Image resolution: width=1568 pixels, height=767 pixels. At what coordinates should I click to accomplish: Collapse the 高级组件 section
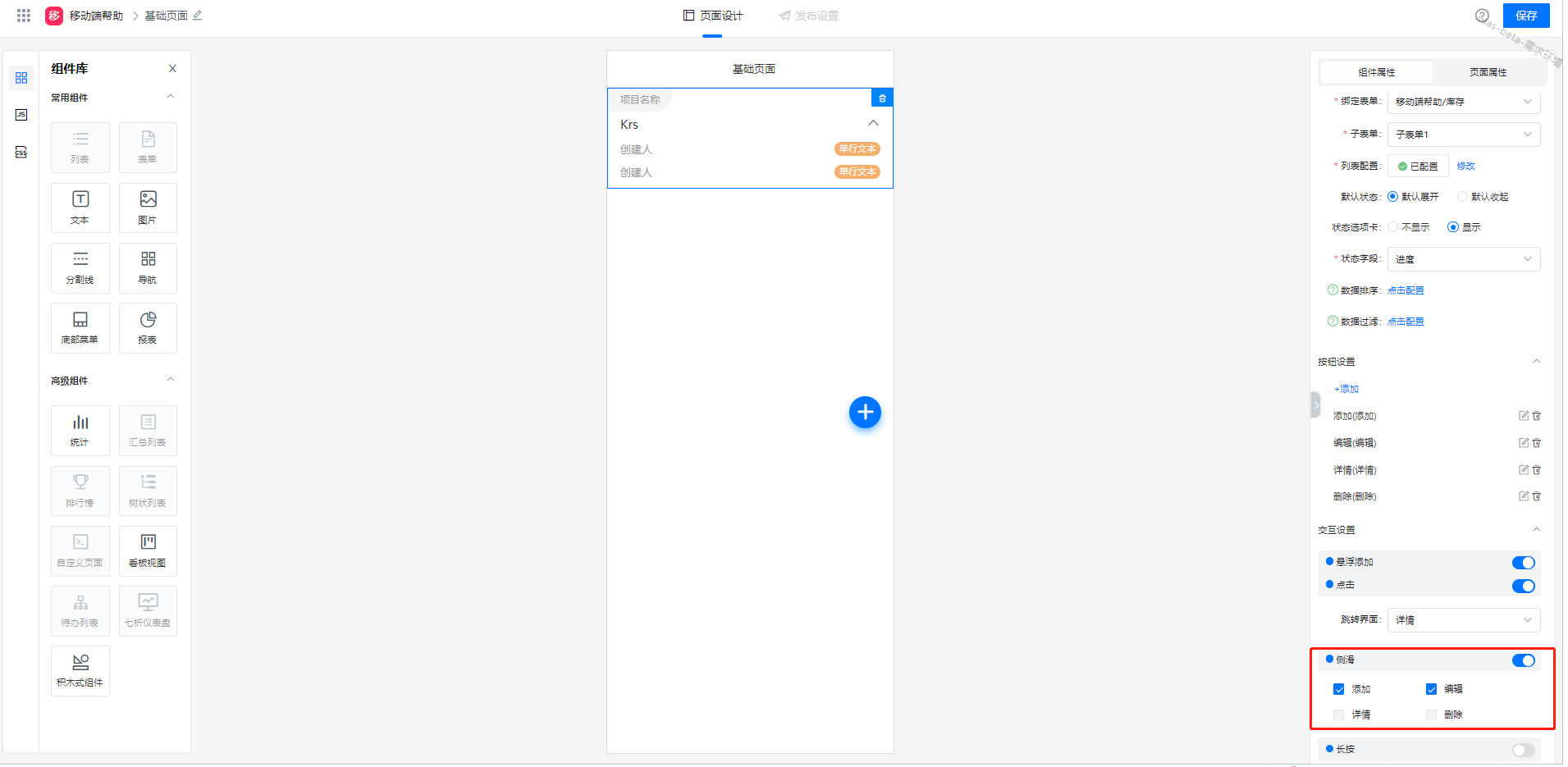click(x=171, y=380)
